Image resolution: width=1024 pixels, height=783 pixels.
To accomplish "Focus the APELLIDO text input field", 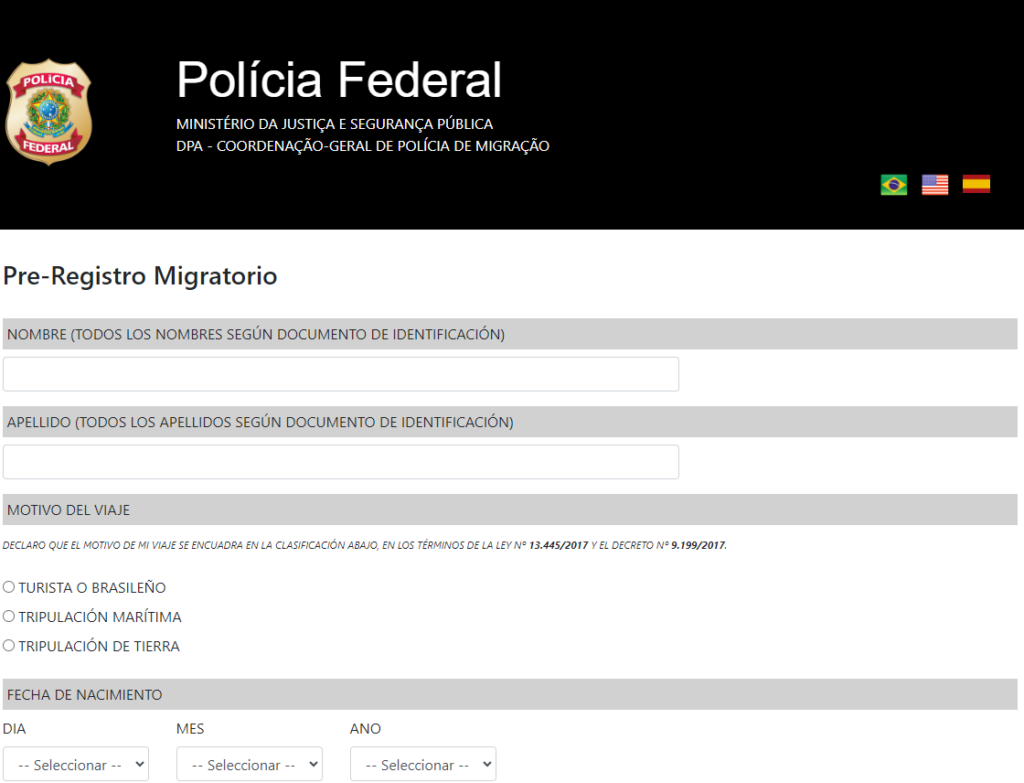I will (x=341, y=462).
